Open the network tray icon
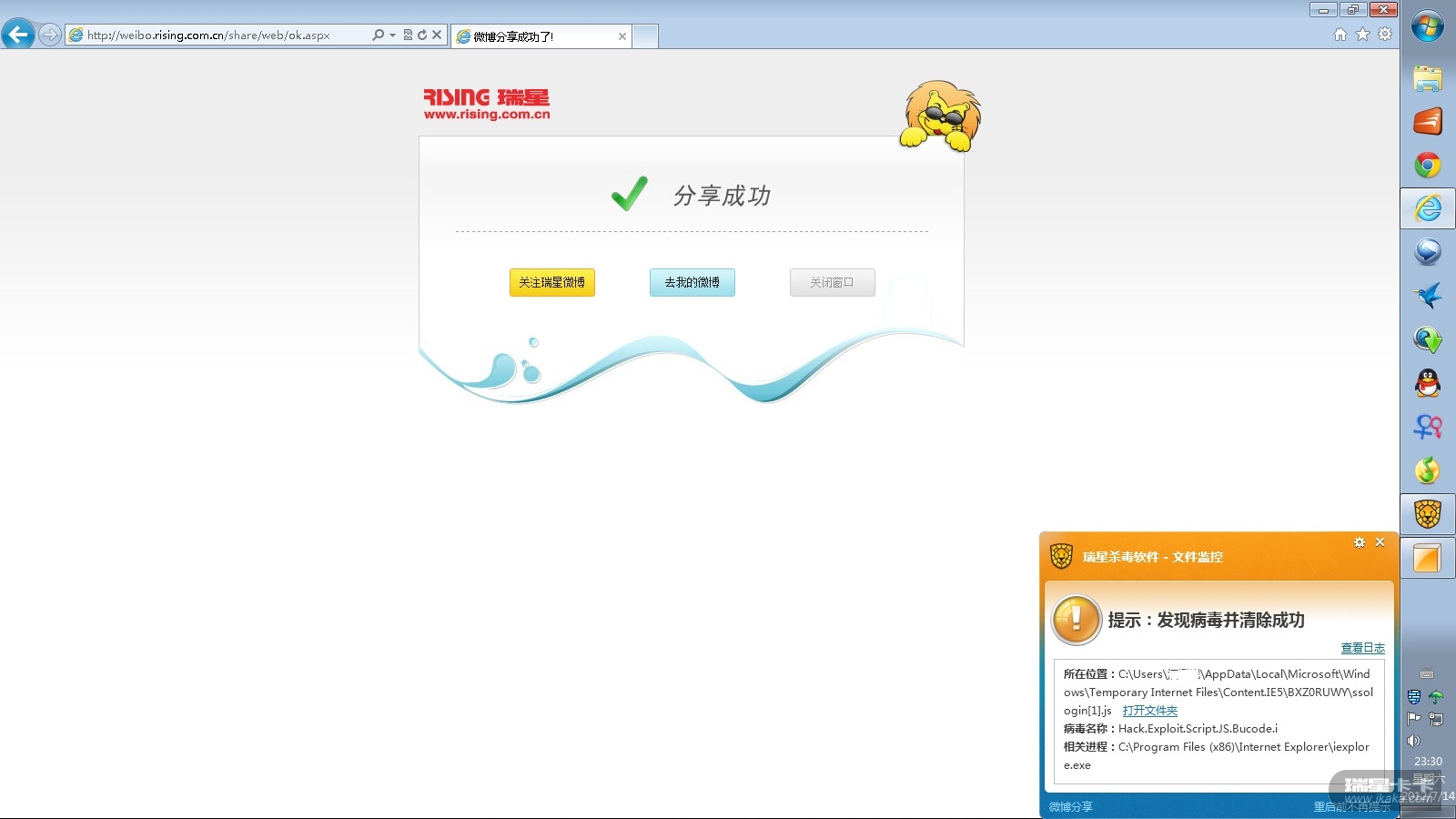This screenshot has width=1456, height=819. click(x=1436, y=719)
